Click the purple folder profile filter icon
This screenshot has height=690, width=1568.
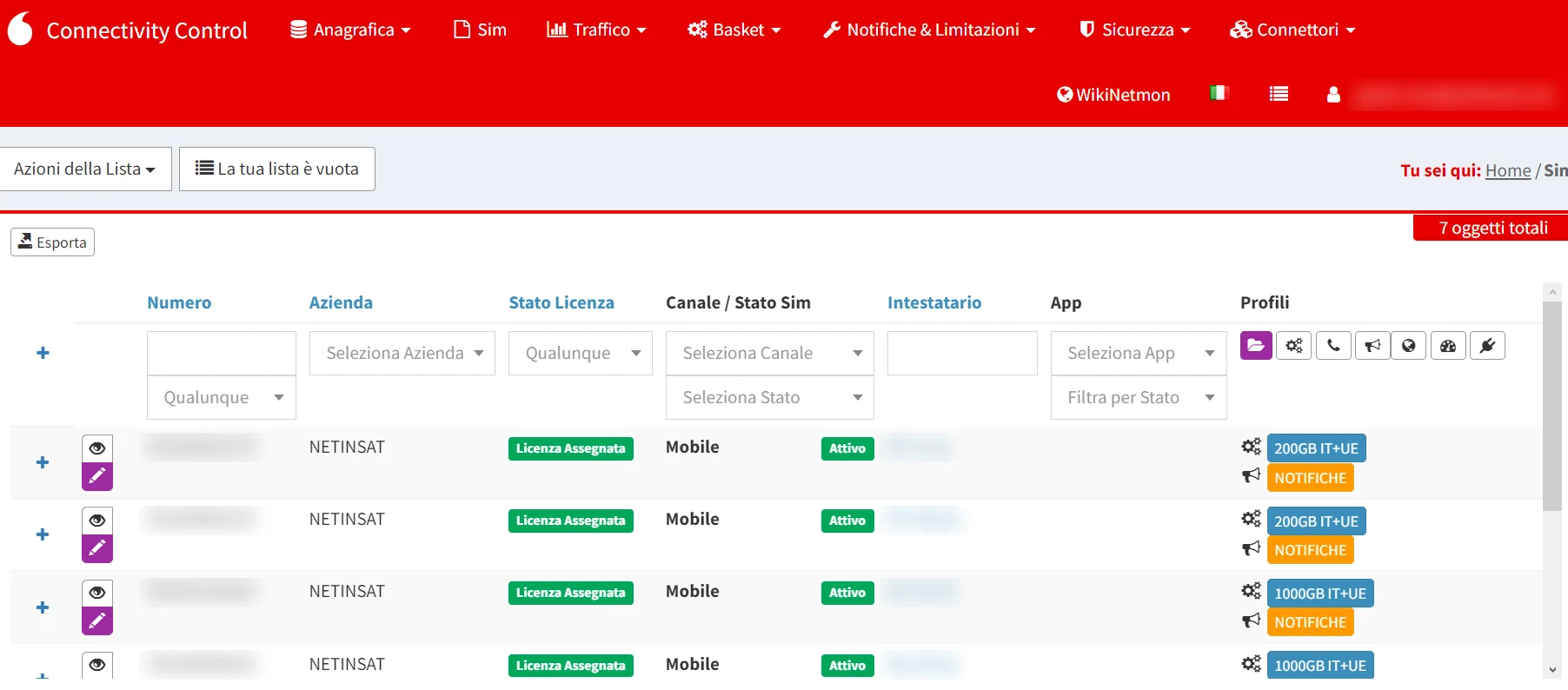coord(1256,345)
